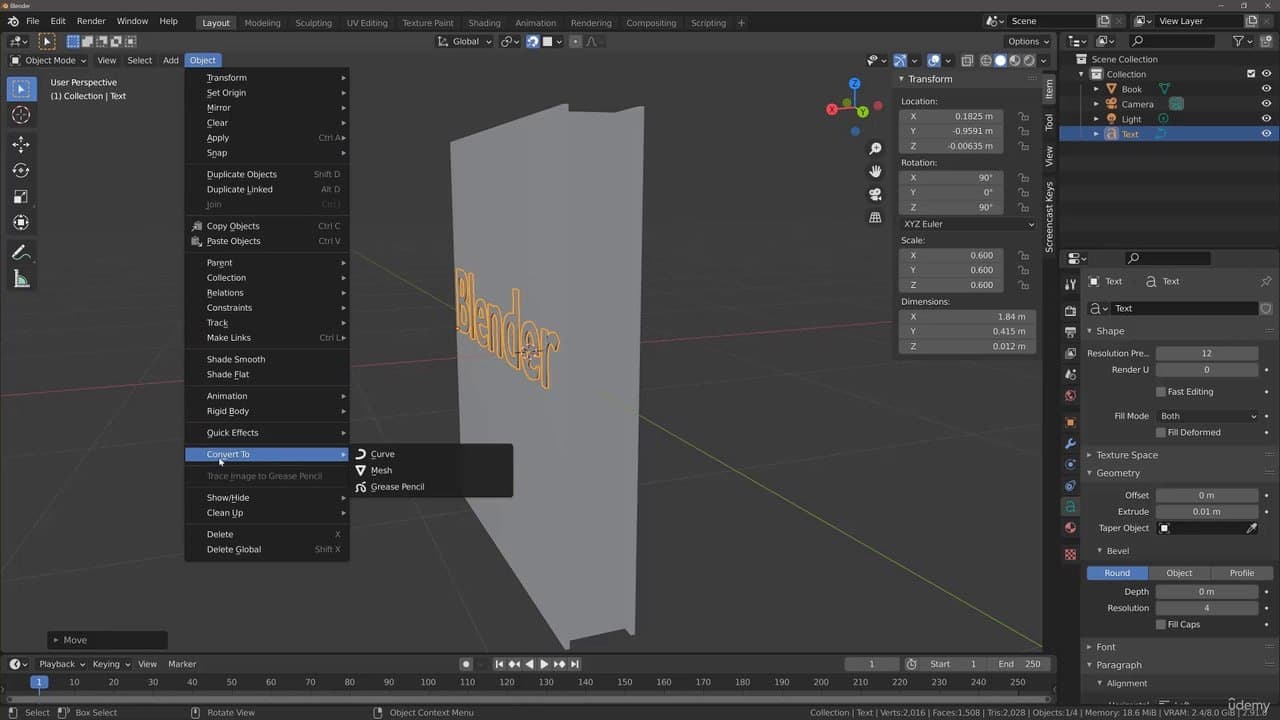Select the Cursor tool in left toolbar
This screenshot has width=1280, height=720.
[21, 115]
